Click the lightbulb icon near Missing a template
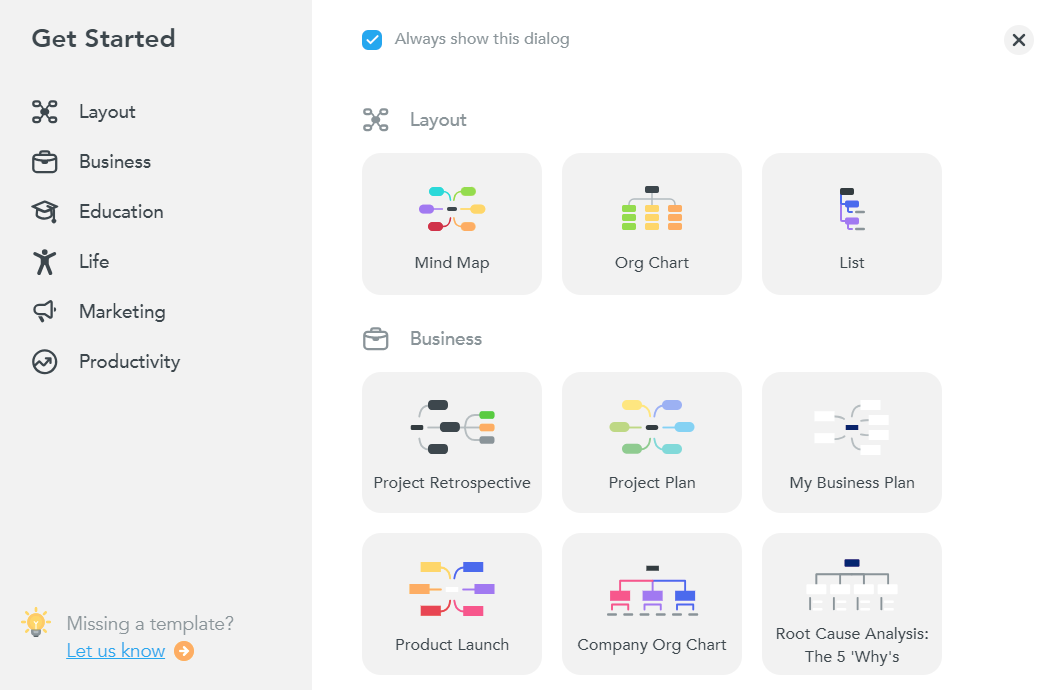Screen dimensions: 1057x690 pos(37,623)
